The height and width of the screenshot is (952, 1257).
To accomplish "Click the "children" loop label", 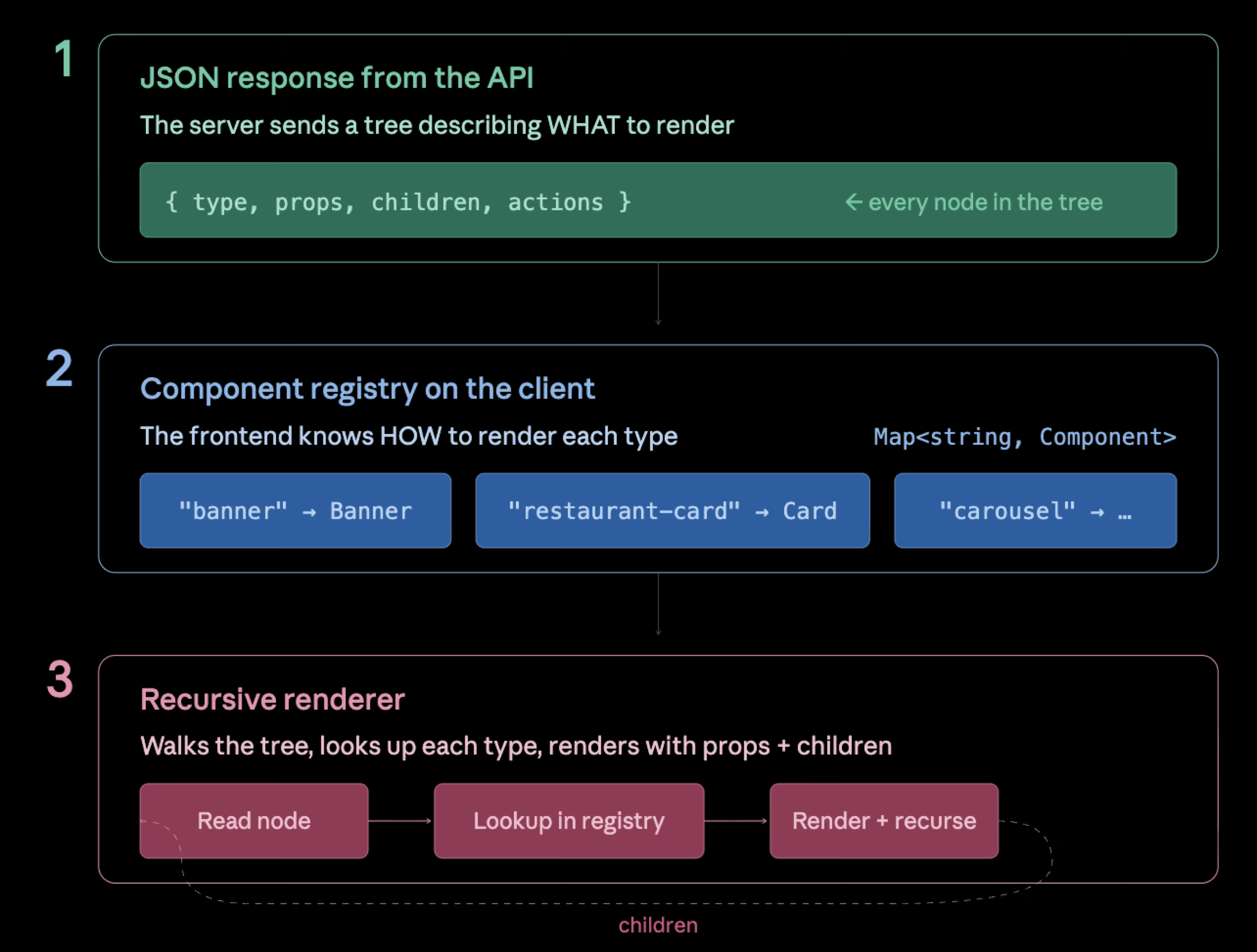I will [x=658, y=925].
